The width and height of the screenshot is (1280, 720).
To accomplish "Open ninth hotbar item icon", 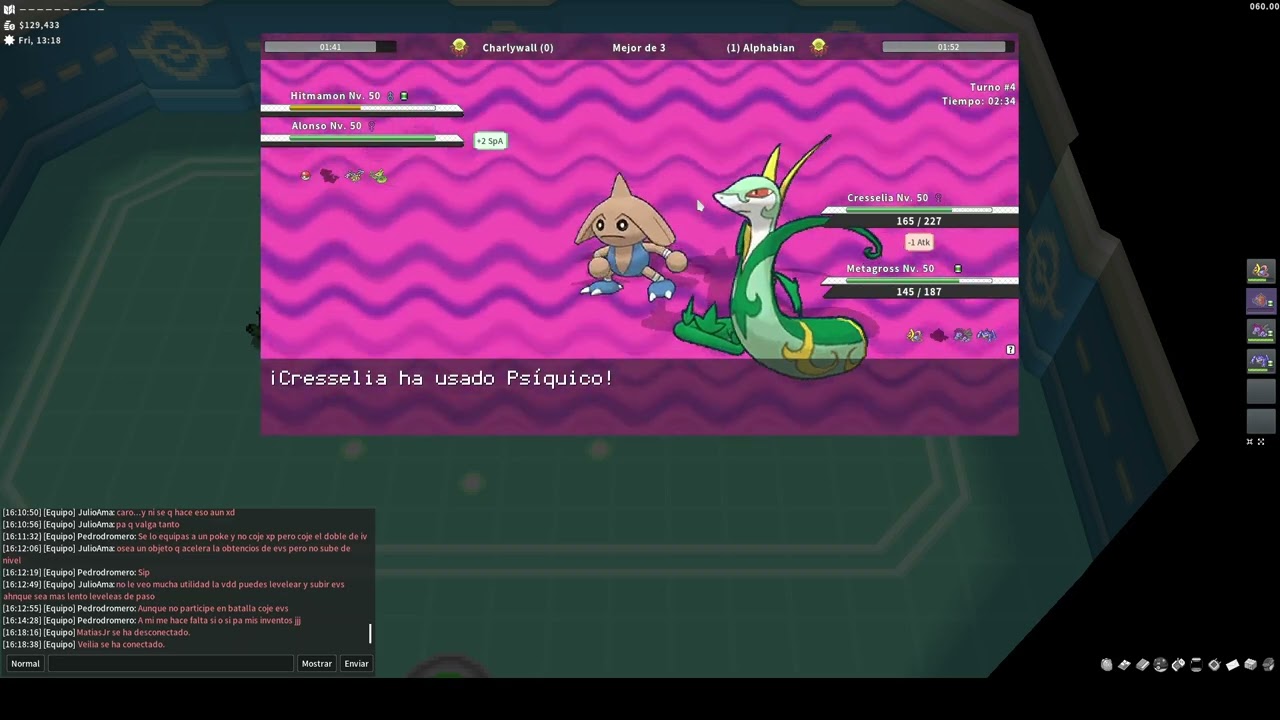I will point(1251,664).
